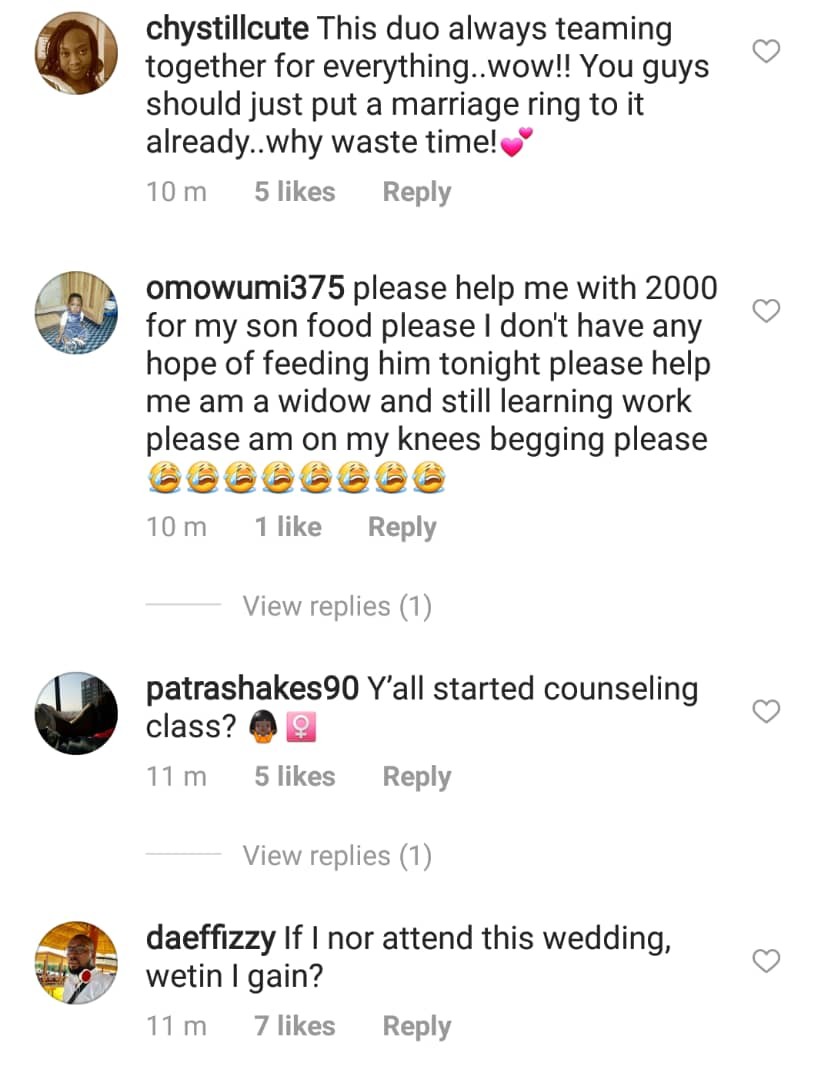Like chystillcute's comment with the heart
The width and height of the screenshot is (831, 1080).
coord(765,51)
